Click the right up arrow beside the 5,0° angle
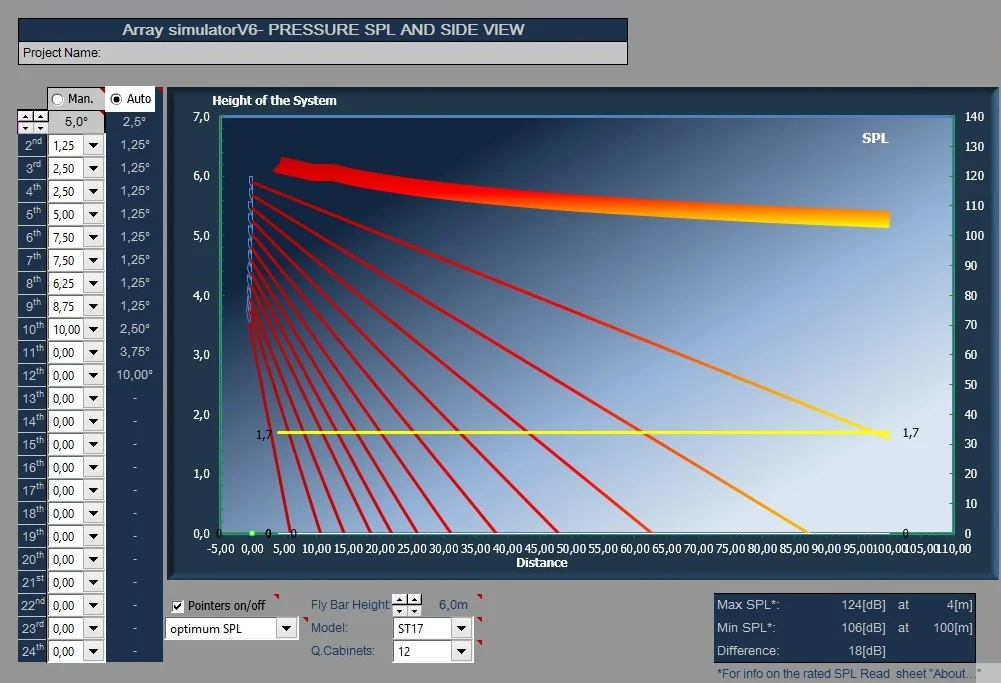This screenshot has height=683, width=1001. click(x=40, y=116)
